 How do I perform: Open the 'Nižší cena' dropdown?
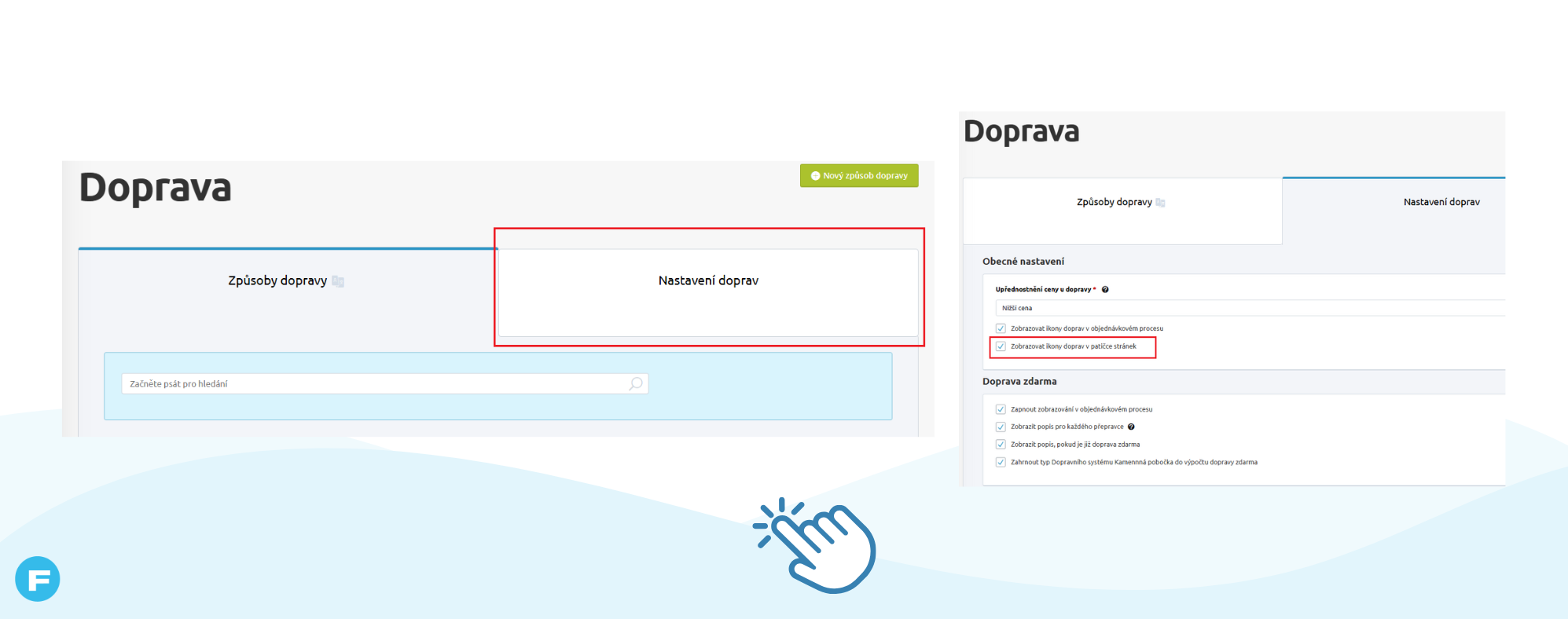(x=1250, y=308)
